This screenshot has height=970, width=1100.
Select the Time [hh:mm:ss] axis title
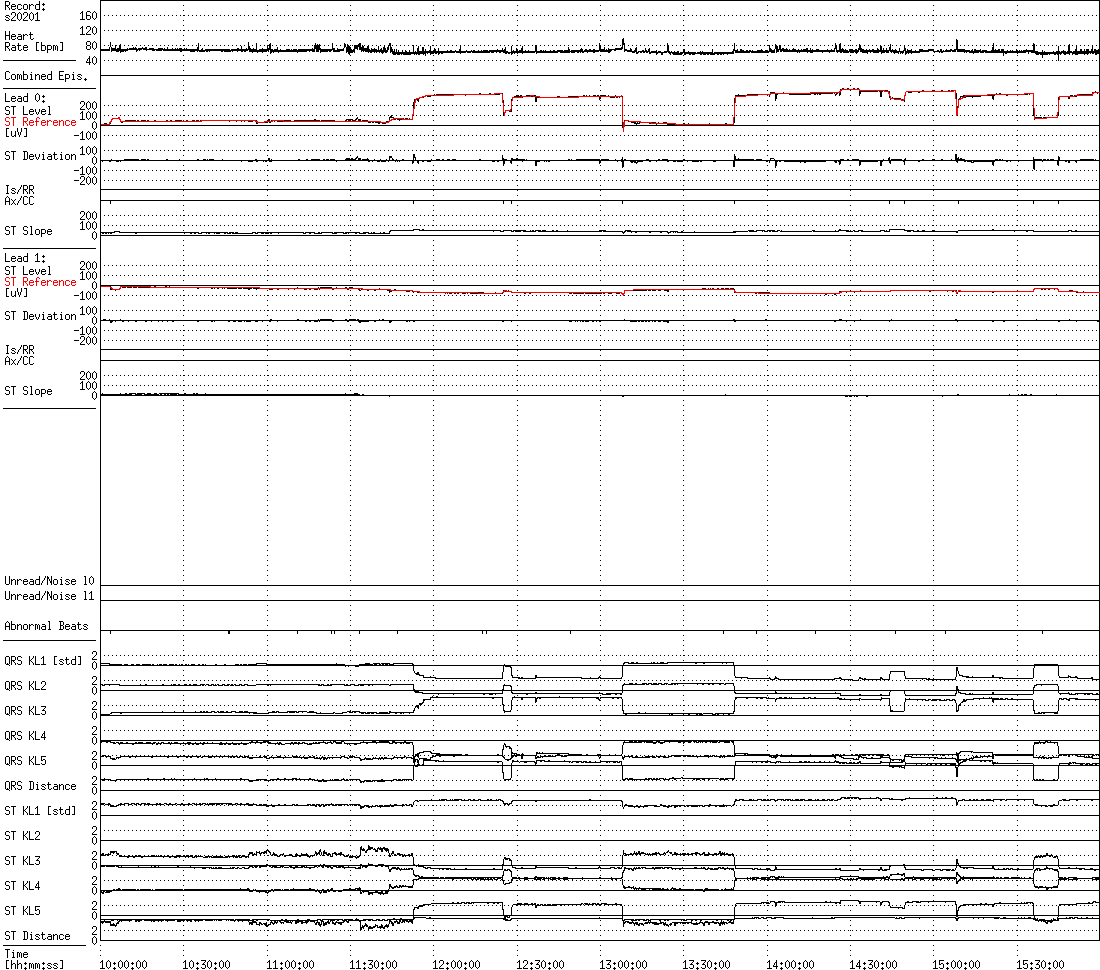click(x=32, y=960)
